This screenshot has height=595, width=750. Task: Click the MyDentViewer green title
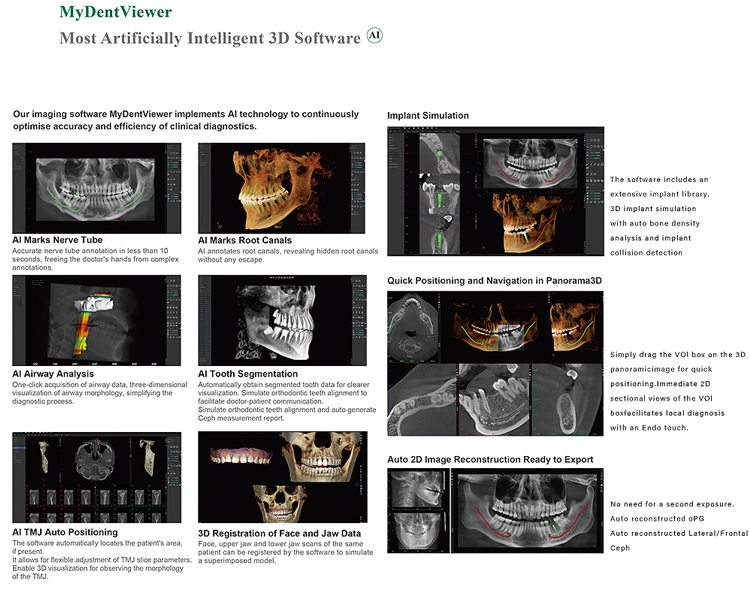click(x=115, y=12)
